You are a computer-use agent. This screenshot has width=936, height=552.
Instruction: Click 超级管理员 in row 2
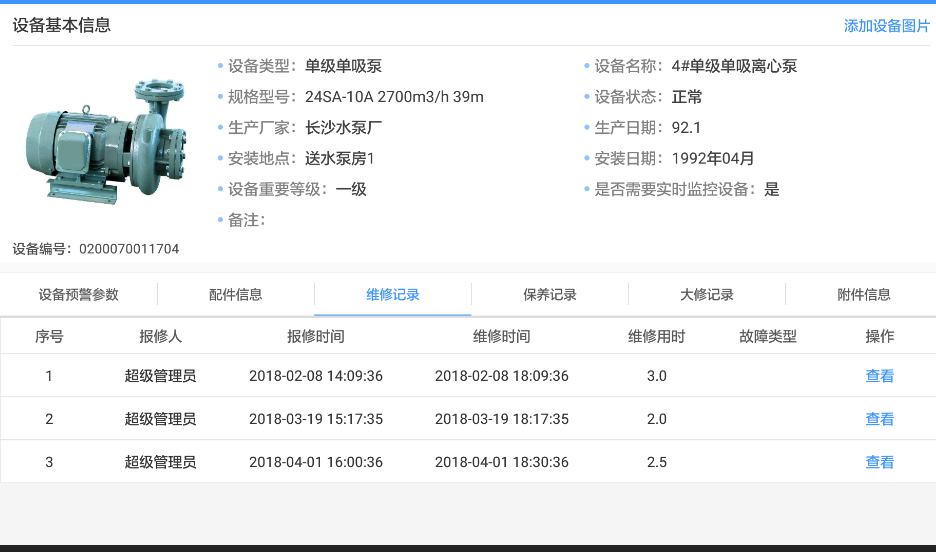click(x=160, y=419)
